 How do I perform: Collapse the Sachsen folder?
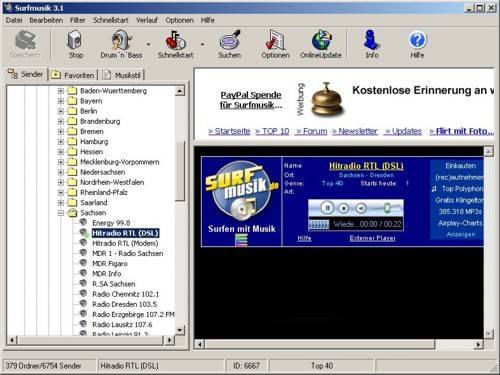61,213
